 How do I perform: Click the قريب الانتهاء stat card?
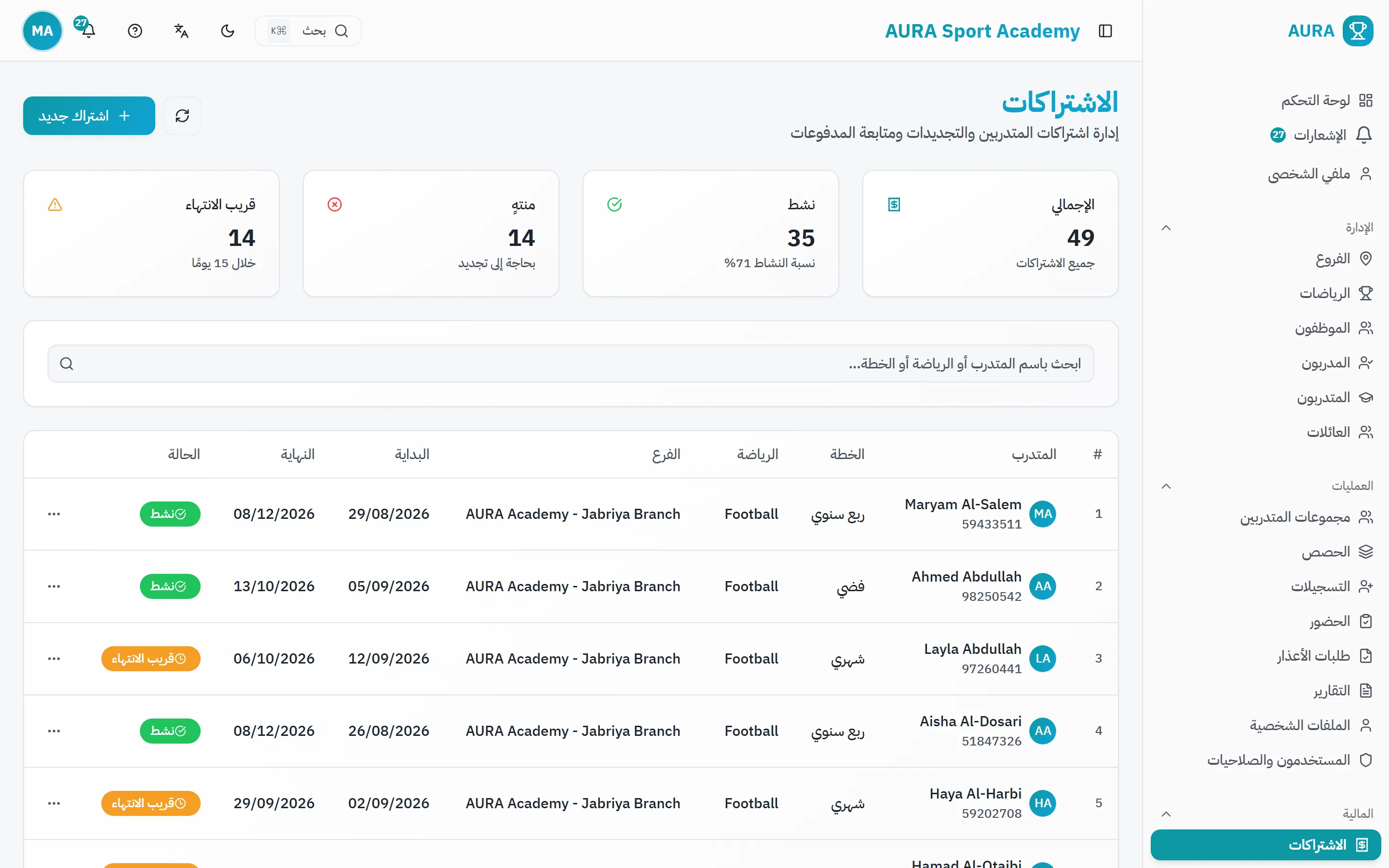point(151,234)
